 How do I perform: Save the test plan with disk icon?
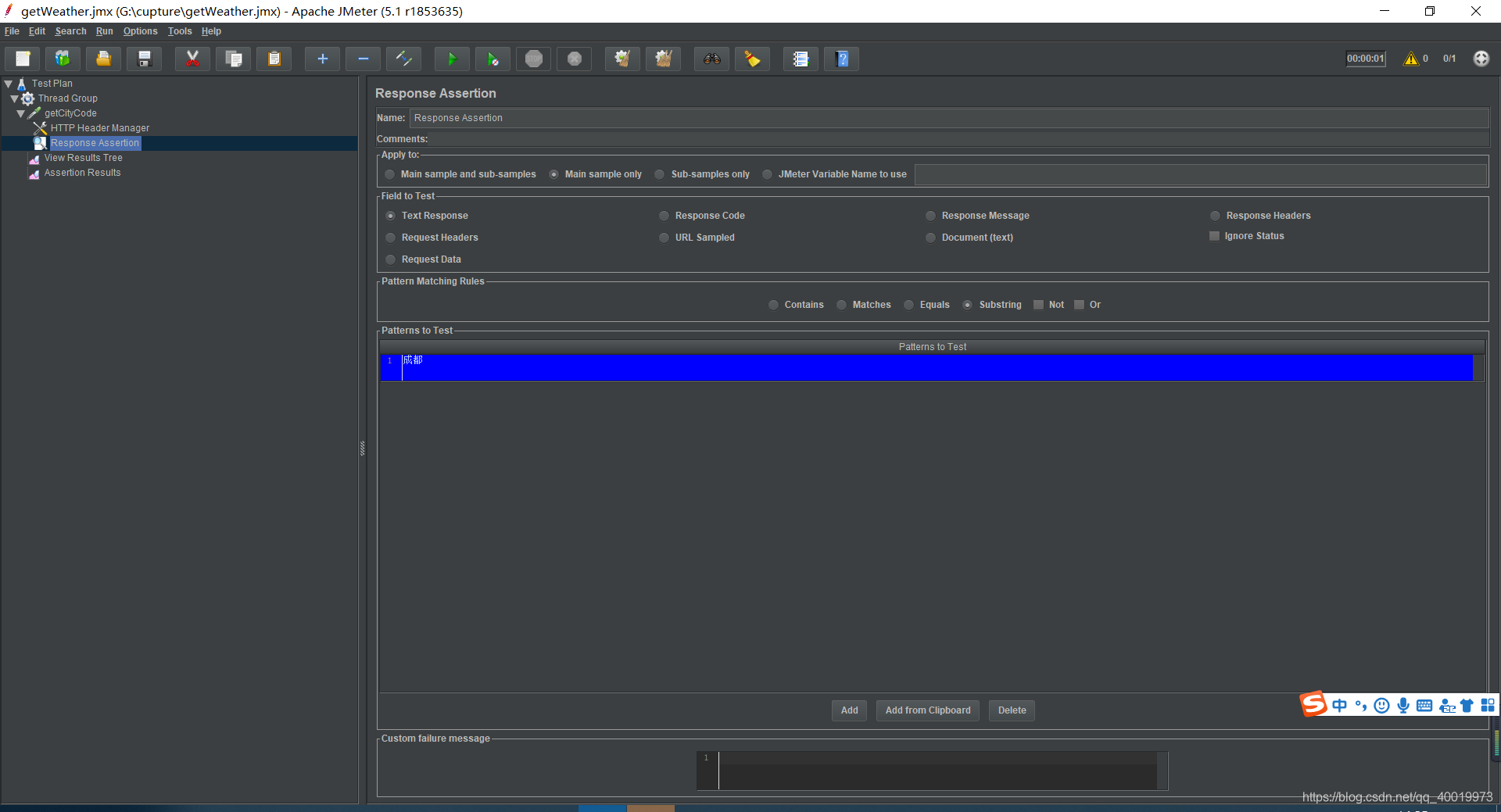(144, 59)
